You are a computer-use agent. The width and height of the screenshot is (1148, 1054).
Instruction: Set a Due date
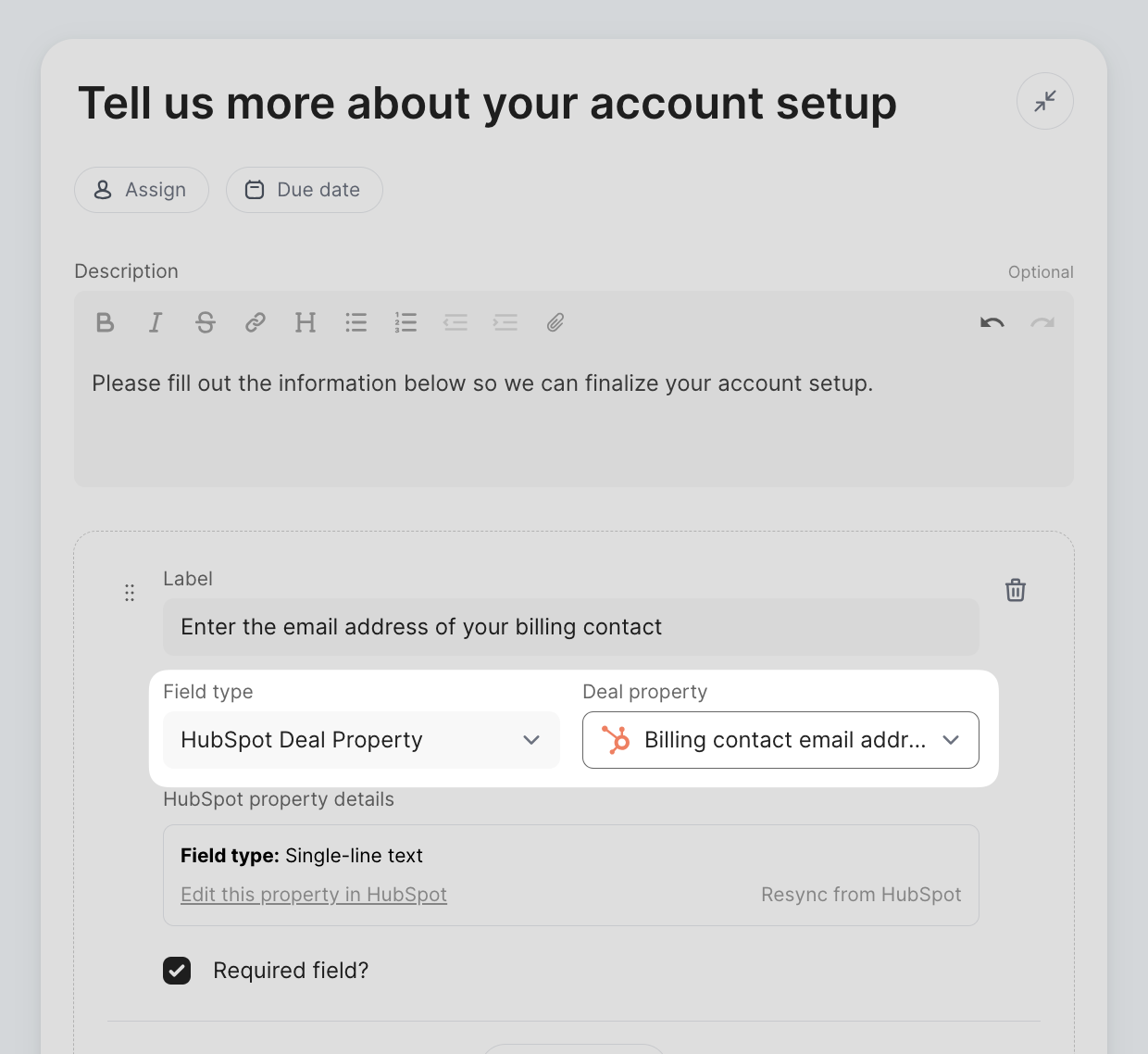(305, 190)
